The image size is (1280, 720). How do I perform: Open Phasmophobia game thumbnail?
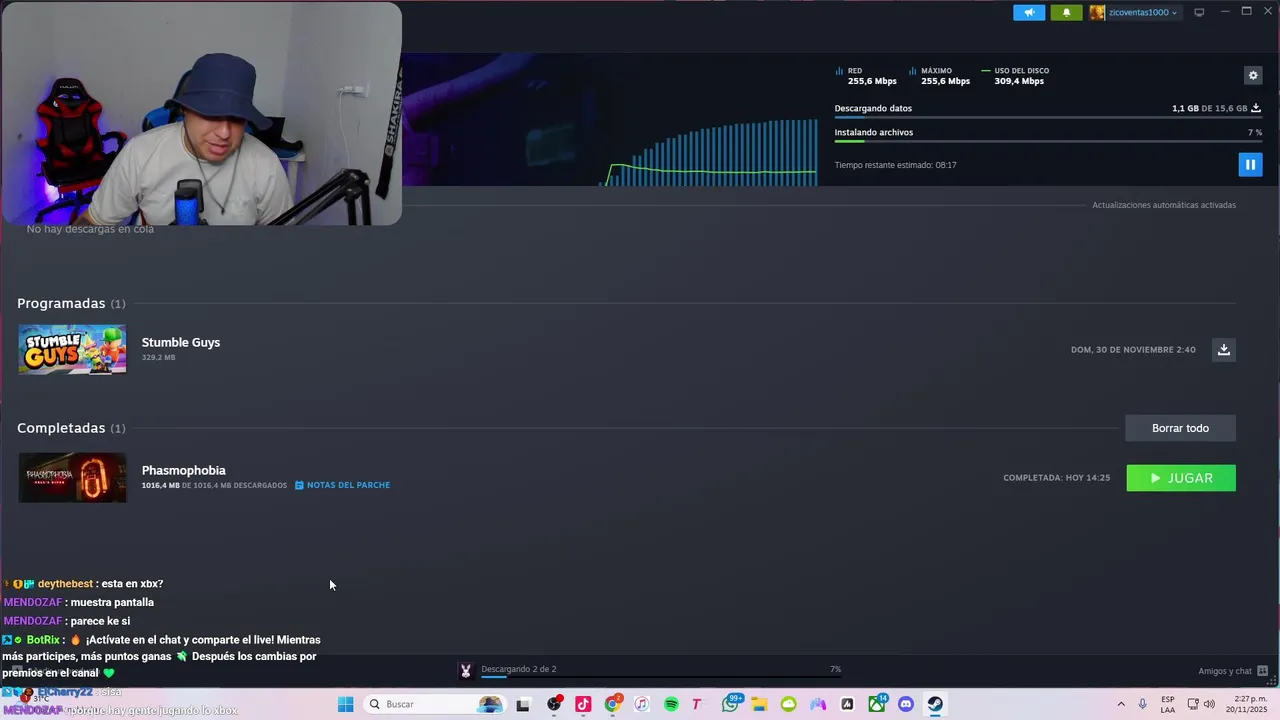72,477
